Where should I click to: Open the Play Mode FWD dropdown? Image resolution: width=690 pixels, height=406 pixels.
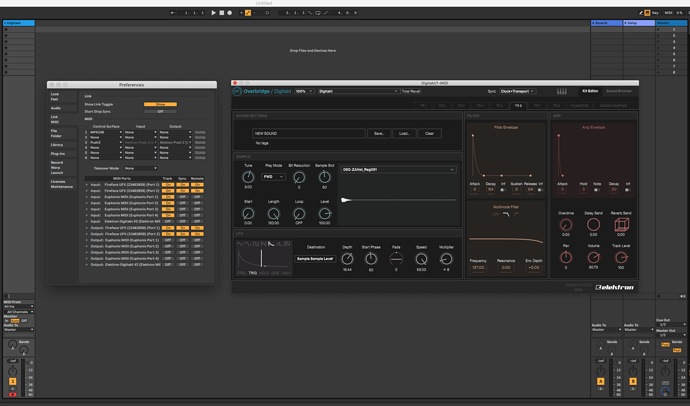pos(273,177)
